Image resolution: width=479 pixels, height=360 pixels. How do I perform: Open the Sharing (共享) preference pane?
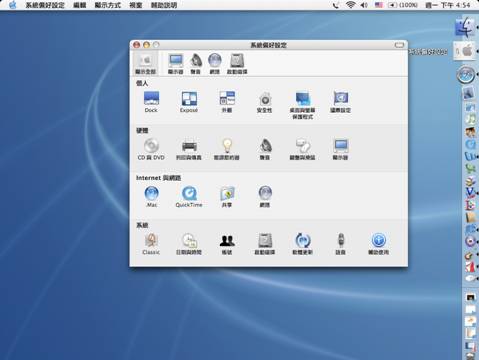point(227,196)
